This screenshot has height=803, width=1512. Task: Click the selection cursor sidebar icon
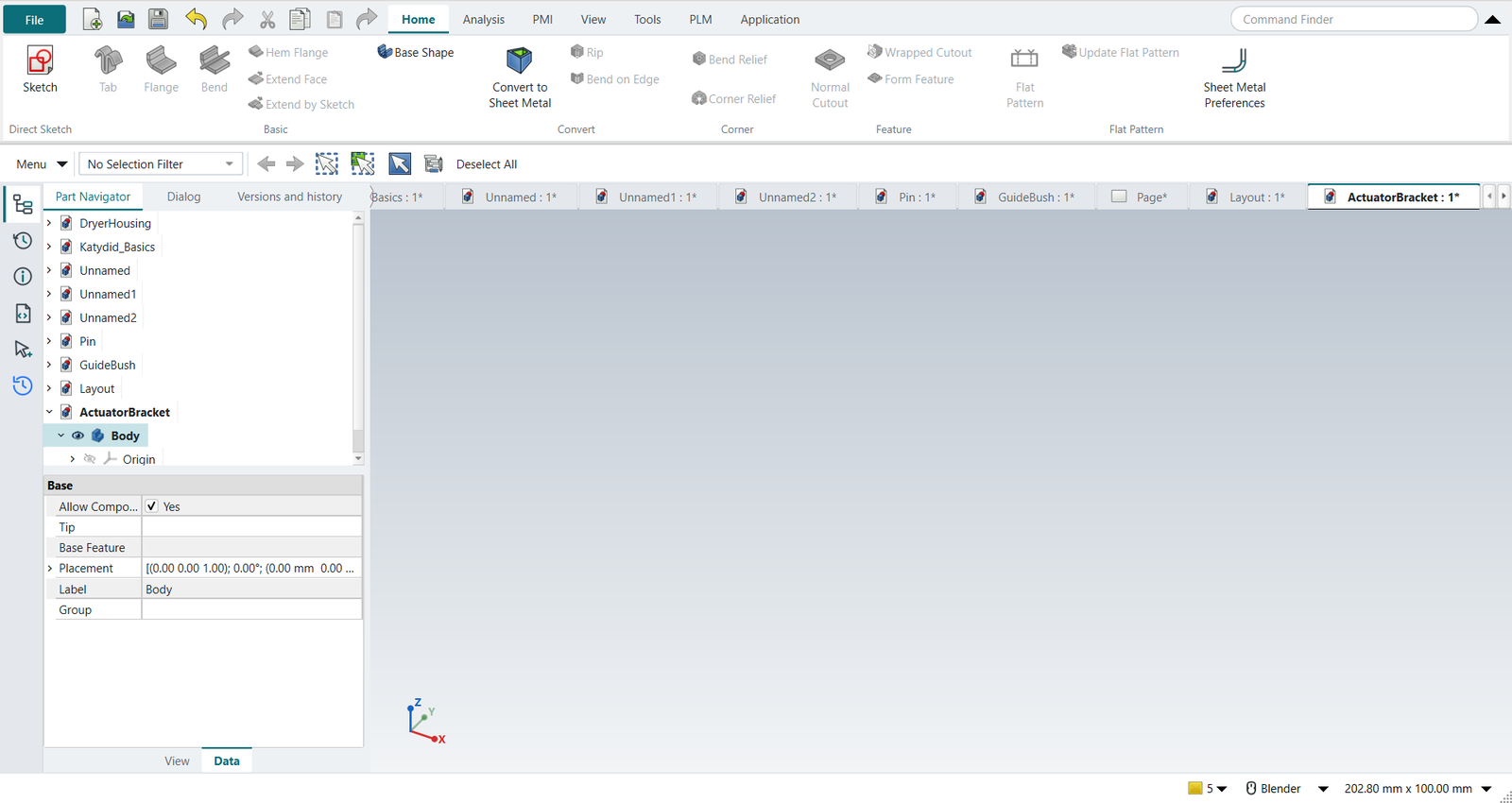23,350
